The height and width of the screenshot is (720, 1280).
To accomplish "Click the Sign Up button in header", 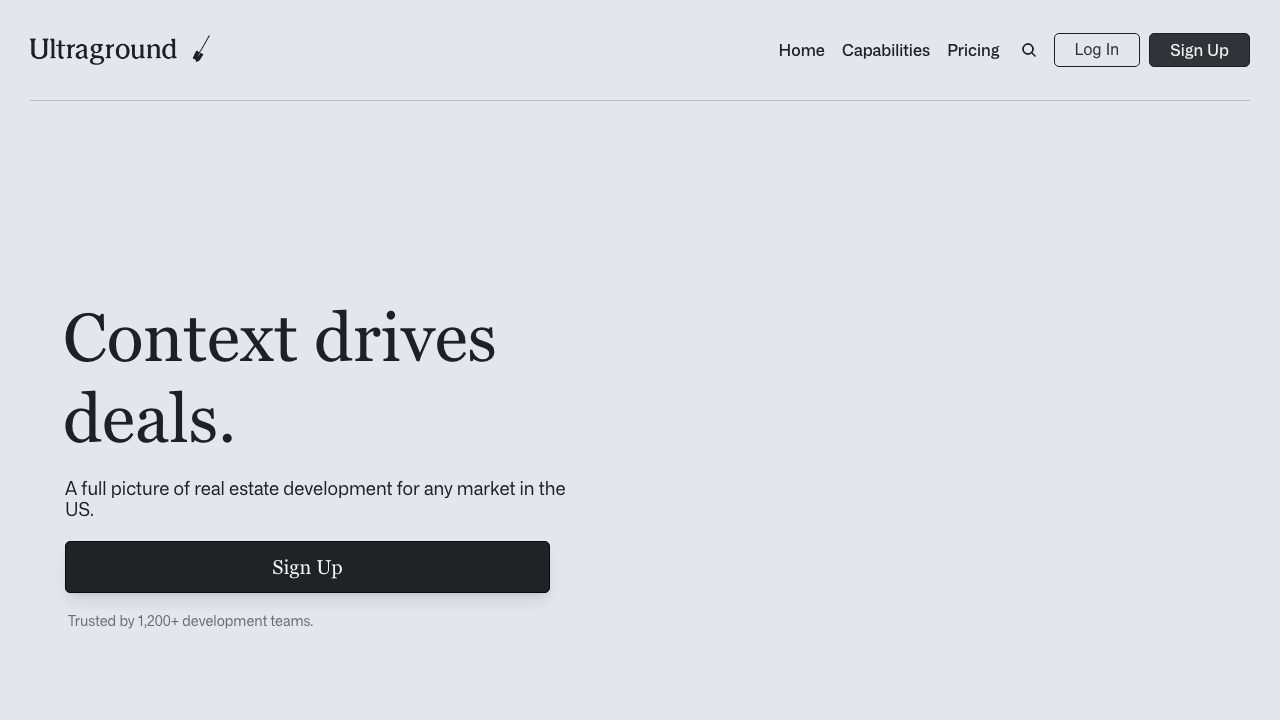I will click(x=1199, y=50).
